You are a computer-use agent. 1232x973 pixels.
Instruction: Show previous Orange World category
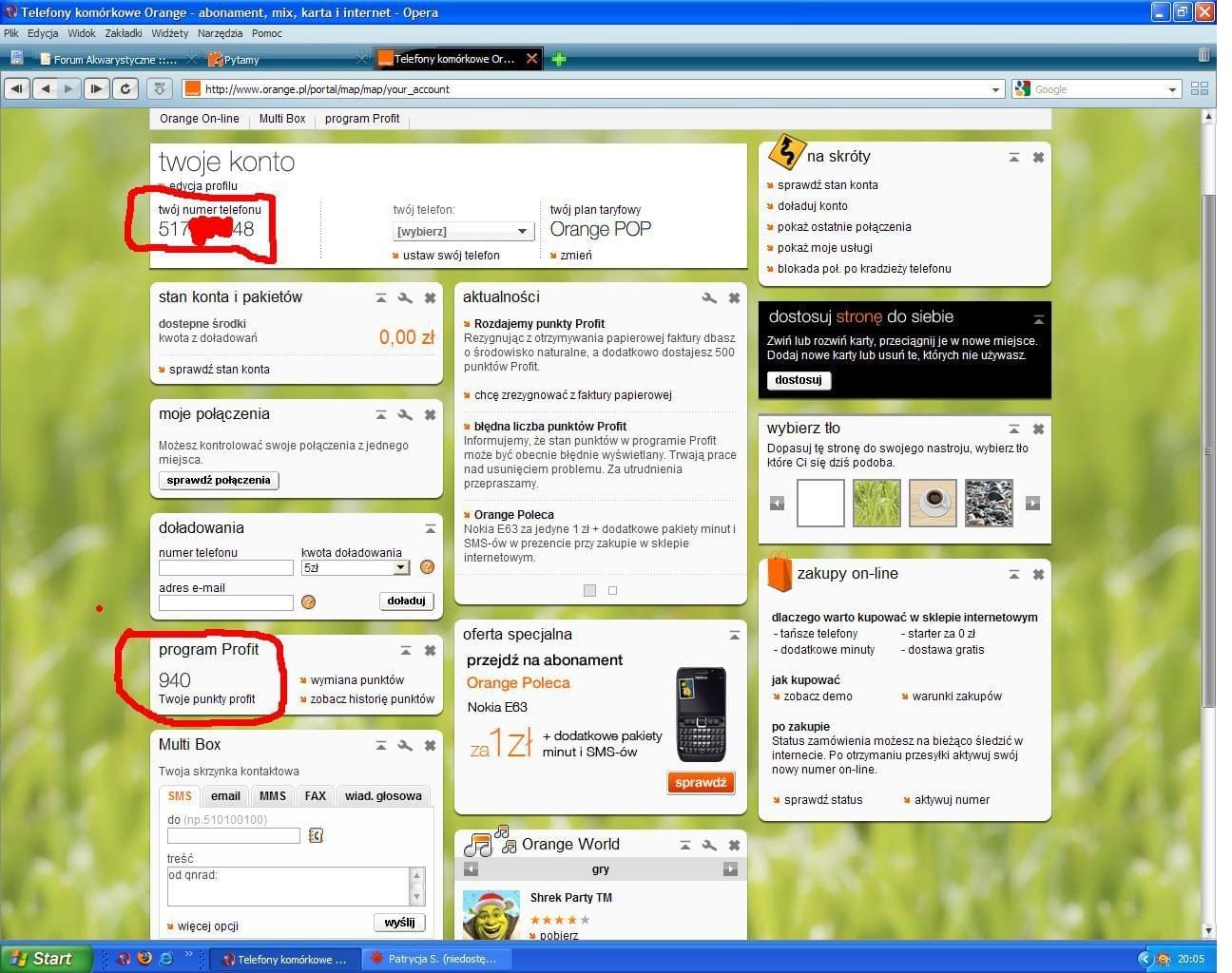(471, 869)
